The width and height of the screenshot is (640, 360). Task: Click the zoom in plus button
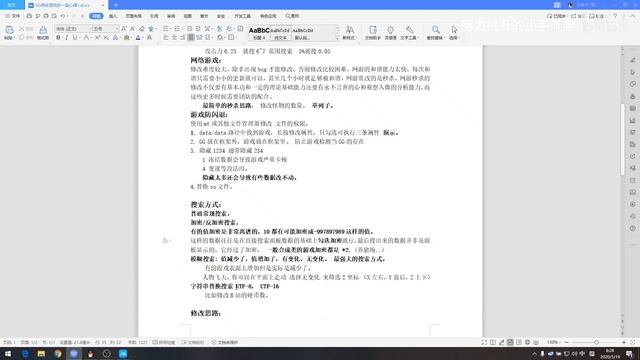tap(624, 342)
